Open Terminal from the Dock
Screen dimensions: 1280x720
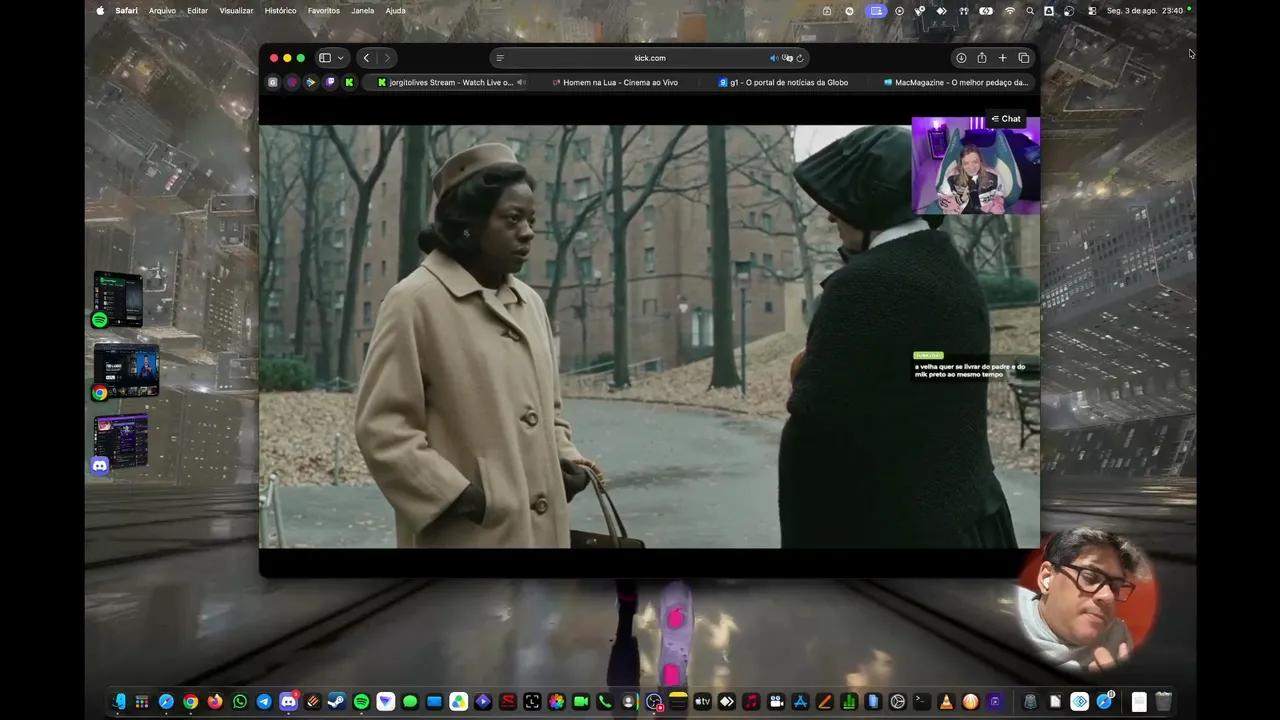(x=922, y=702)
